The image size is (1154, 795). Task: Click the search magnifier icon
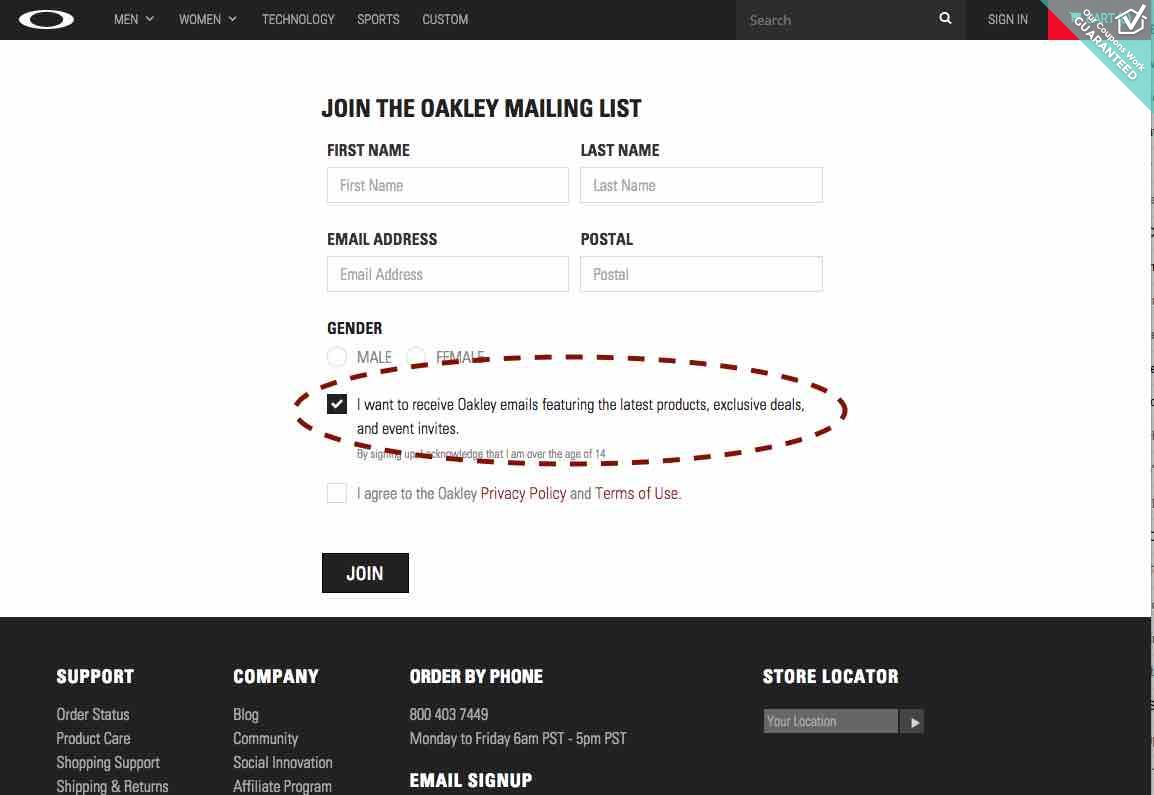945,18
